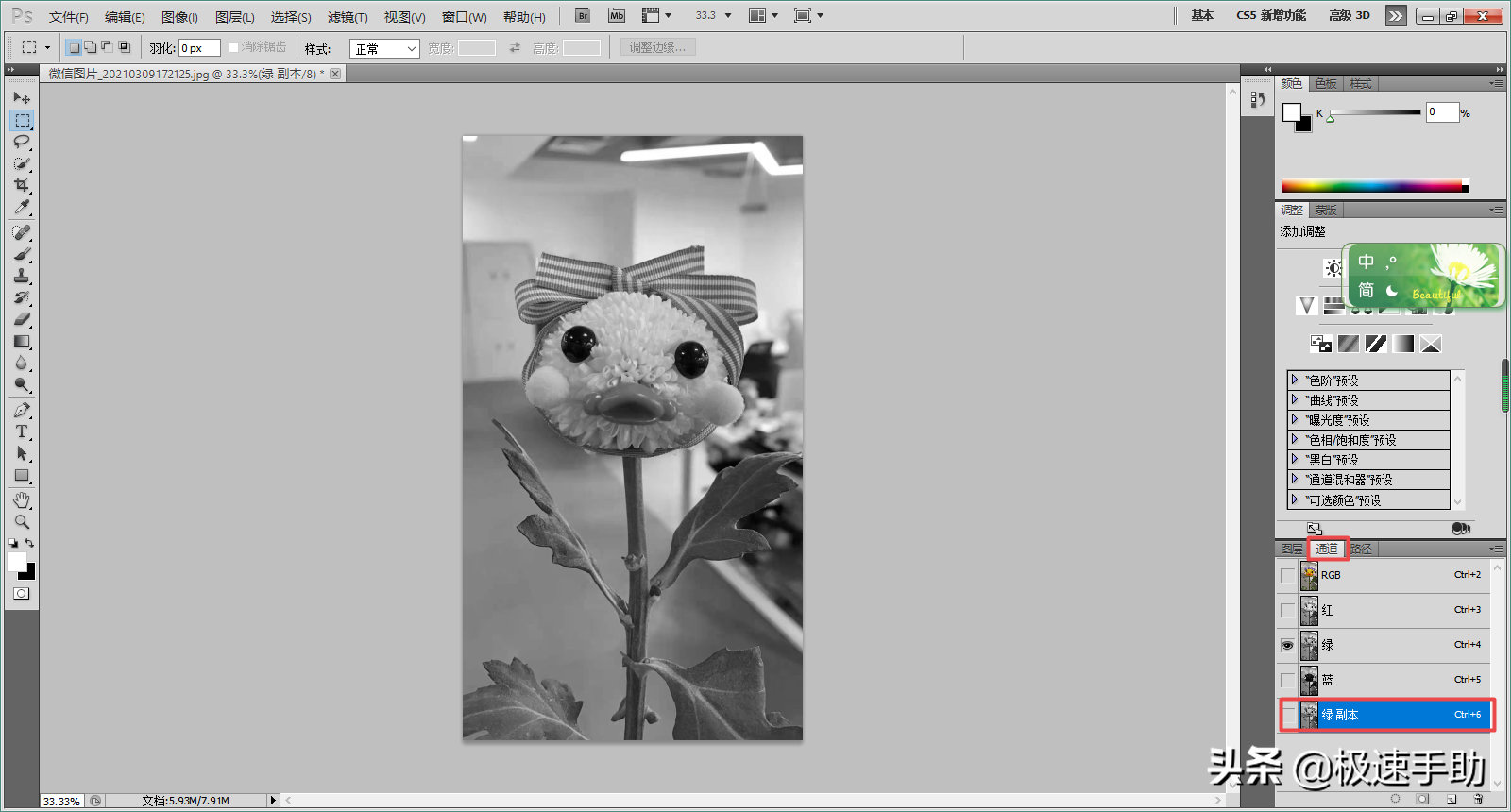Viewport: 1511px width, 812px height.
Task: Show the 绿 副本 channel
Action: pos(1287,715)
